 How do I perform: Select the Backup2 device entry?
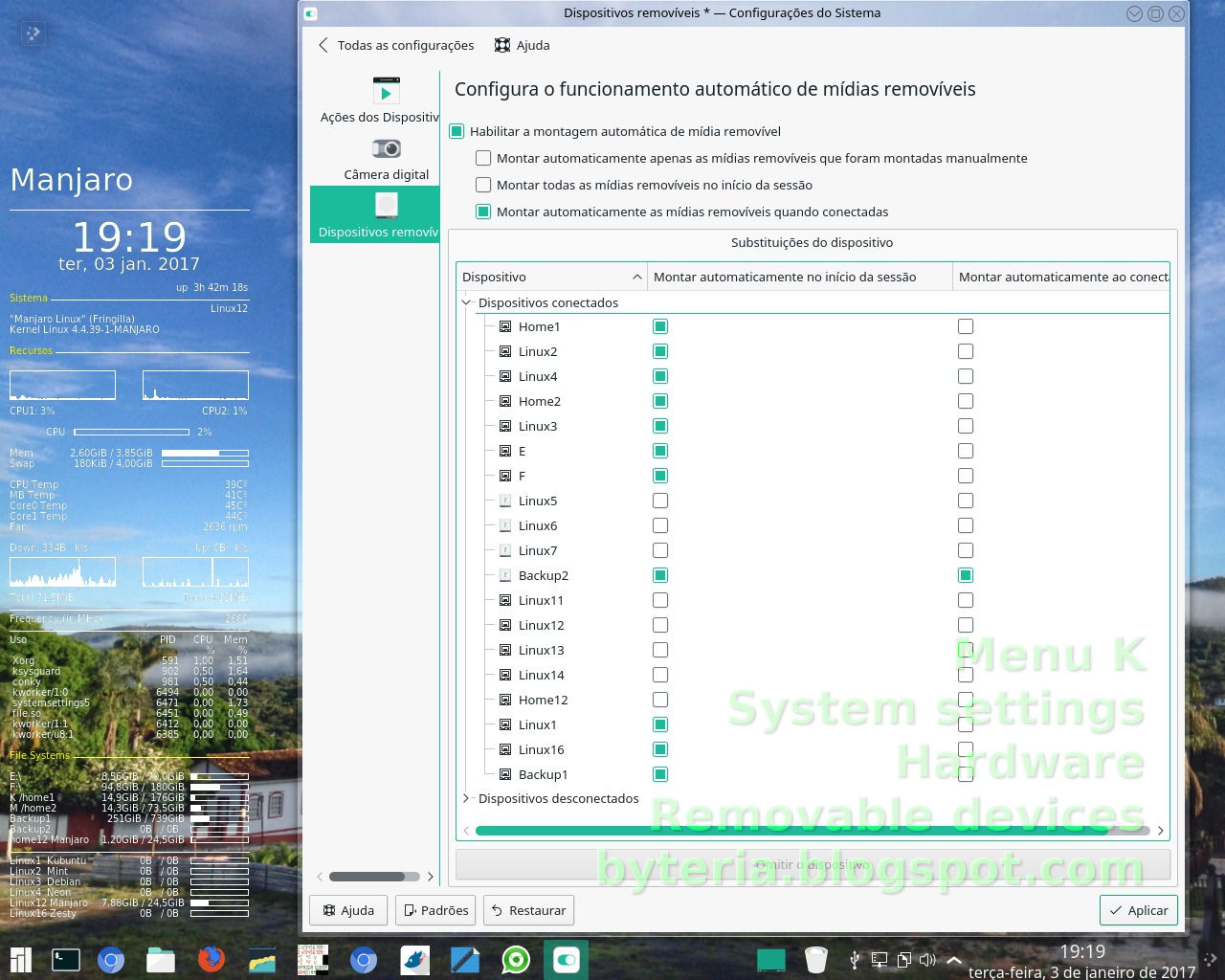pyautogui.click(x=544, y=575)
